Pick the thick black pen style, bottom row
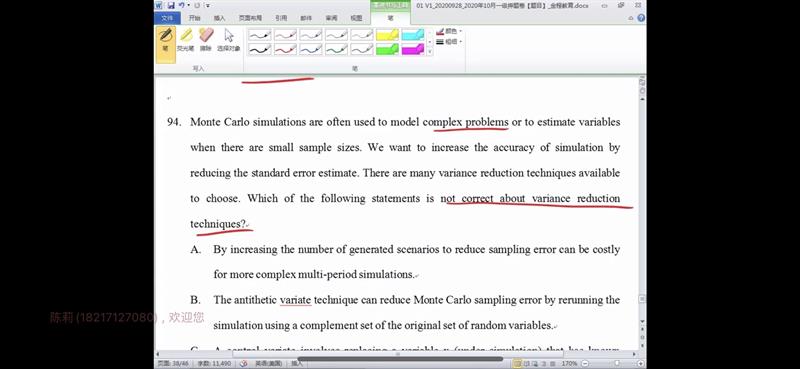 [x=260, y=49]
